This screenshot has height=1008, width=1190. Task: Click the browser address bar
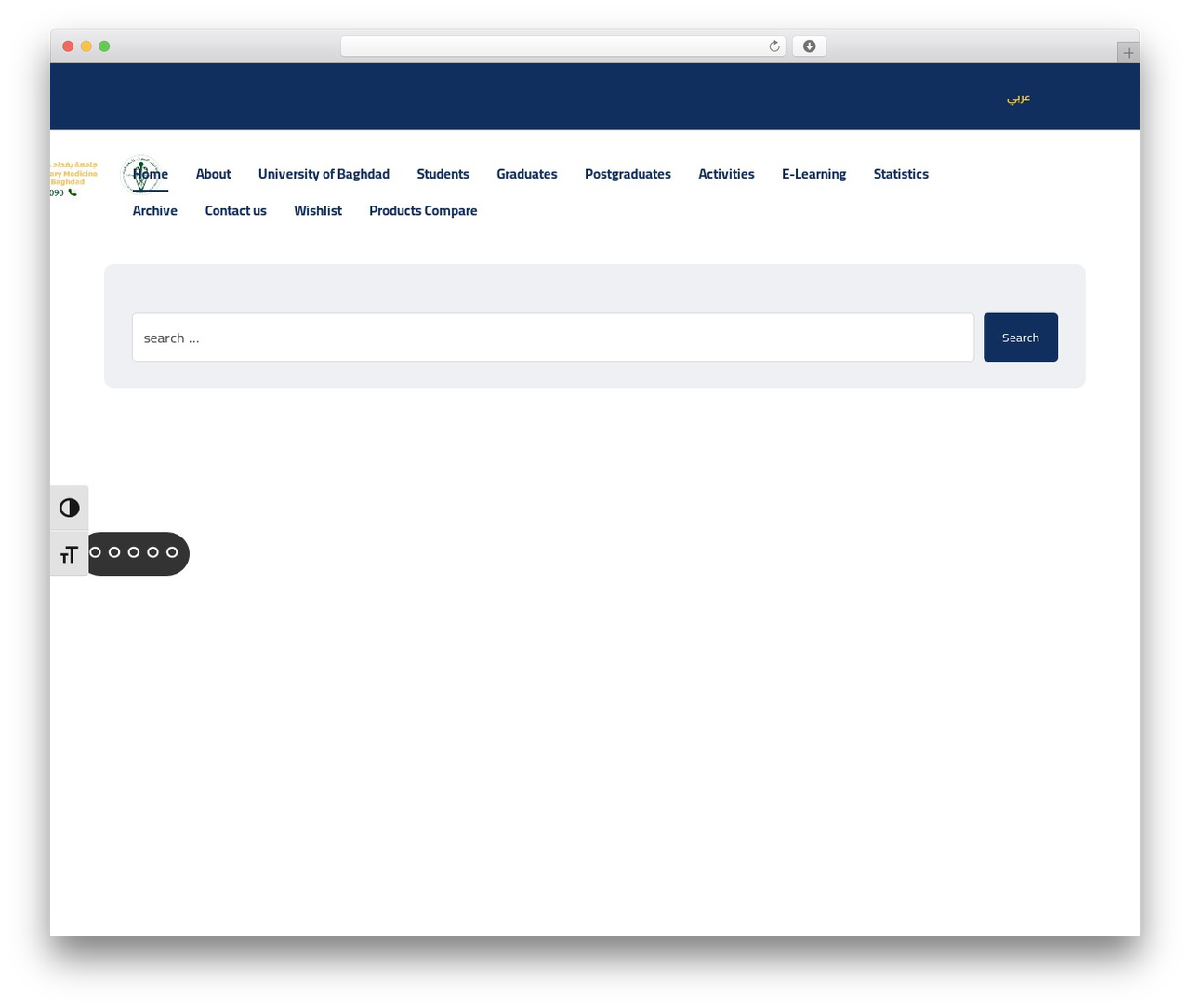562,46
